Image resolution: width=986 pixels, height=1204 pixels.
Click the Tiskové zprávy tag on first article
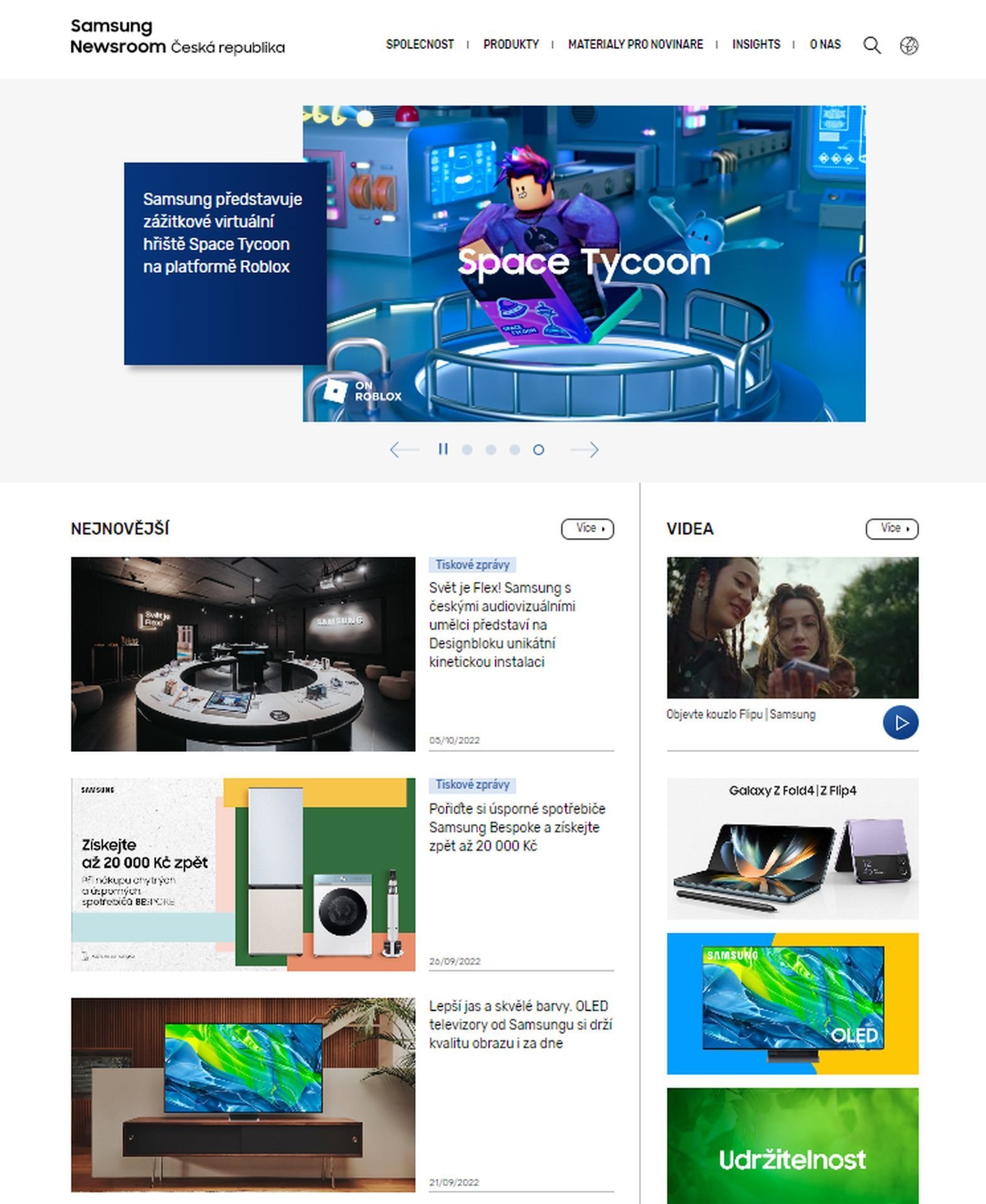pos(472,564)
